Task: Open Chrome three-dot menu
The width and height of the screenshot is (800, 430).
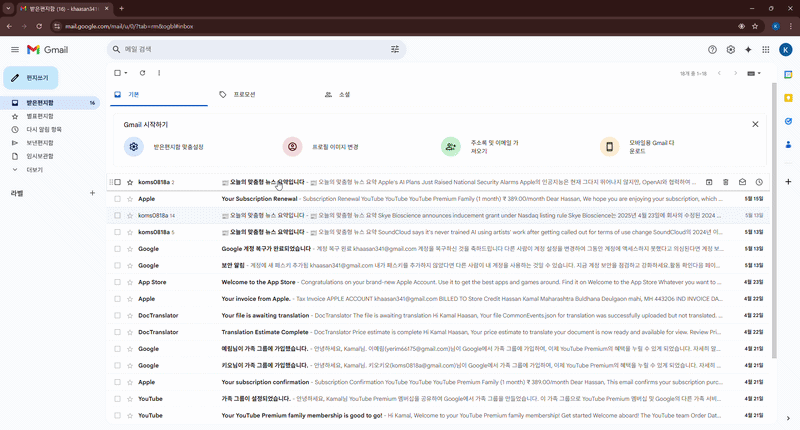Action: click(791, 27)
